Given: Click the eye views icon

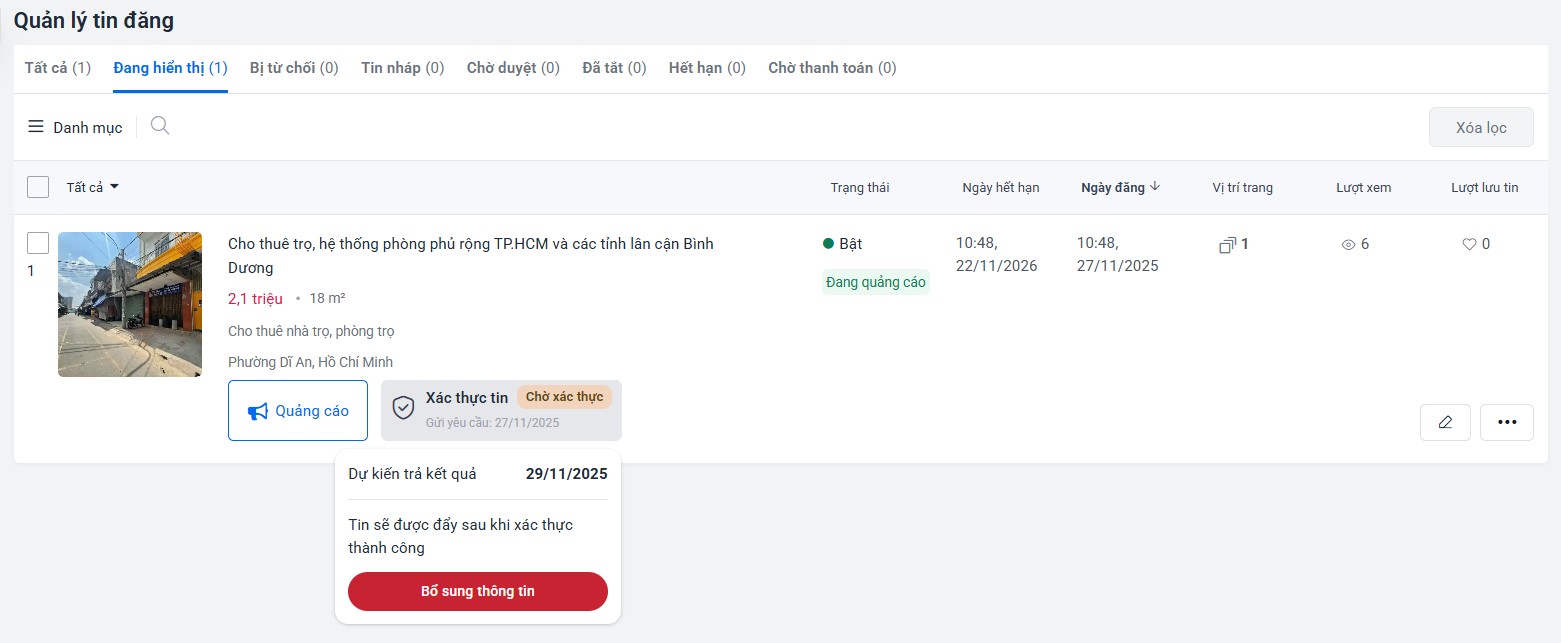Looking at the screenshot, I should coord(1347,244).
